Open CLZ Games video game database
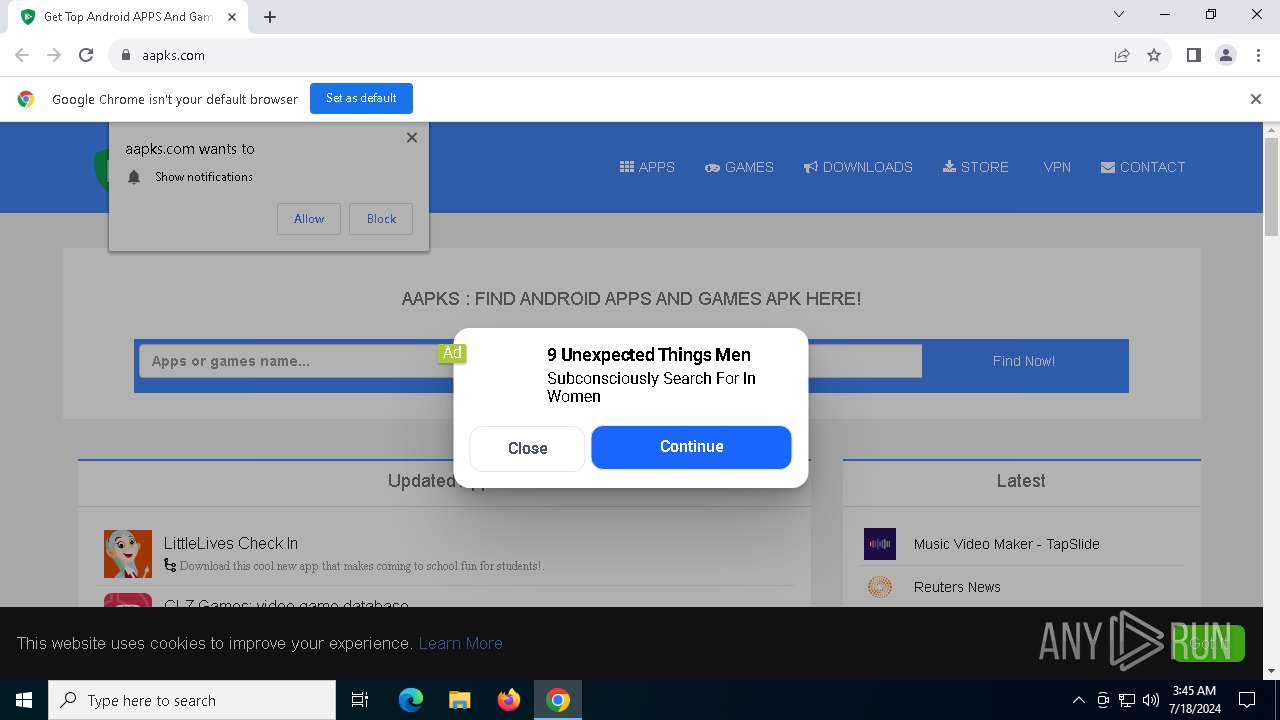Viewport: 1280px width, 720px height. tap(286, 603)
